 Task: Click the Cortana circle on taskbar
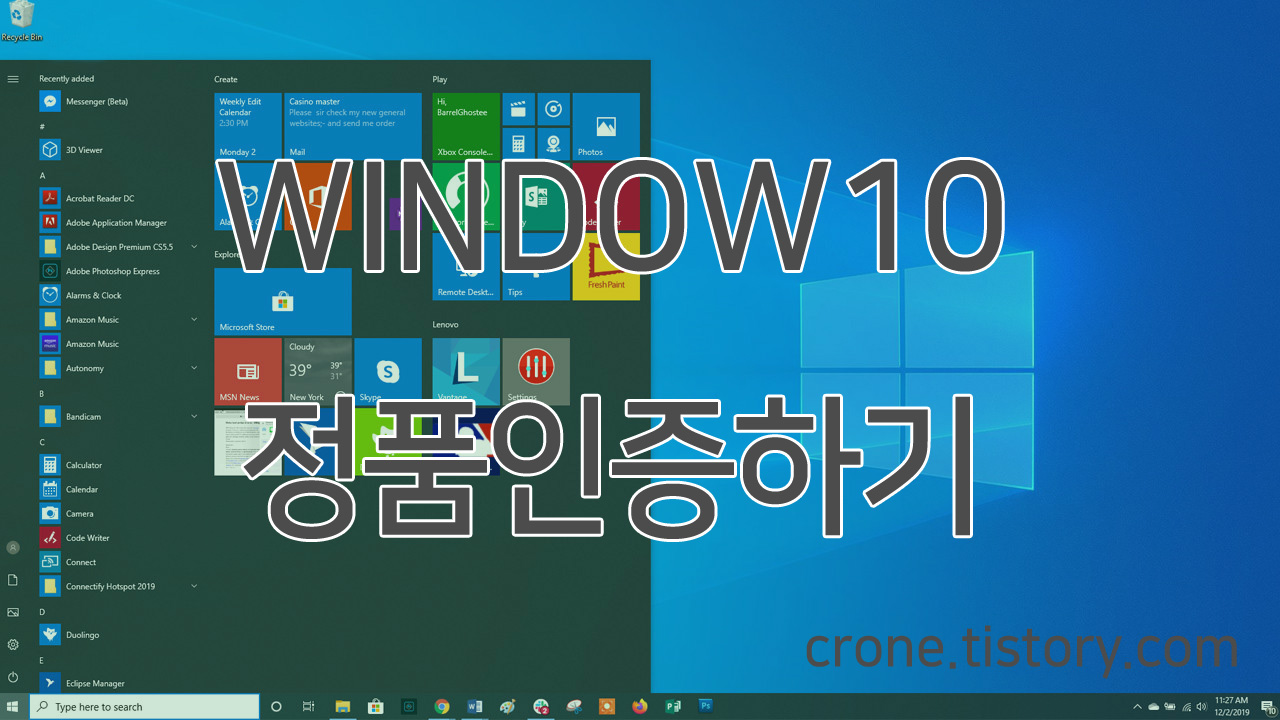277,707
